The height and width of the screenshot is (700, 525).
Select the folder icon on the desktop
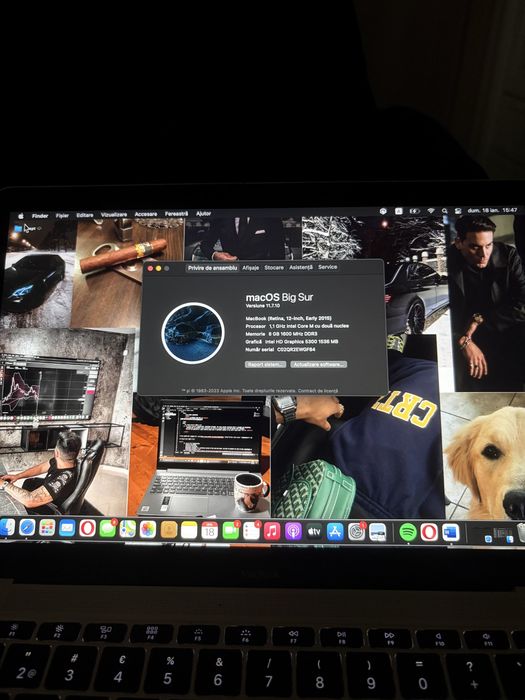[x=18, y=229]
